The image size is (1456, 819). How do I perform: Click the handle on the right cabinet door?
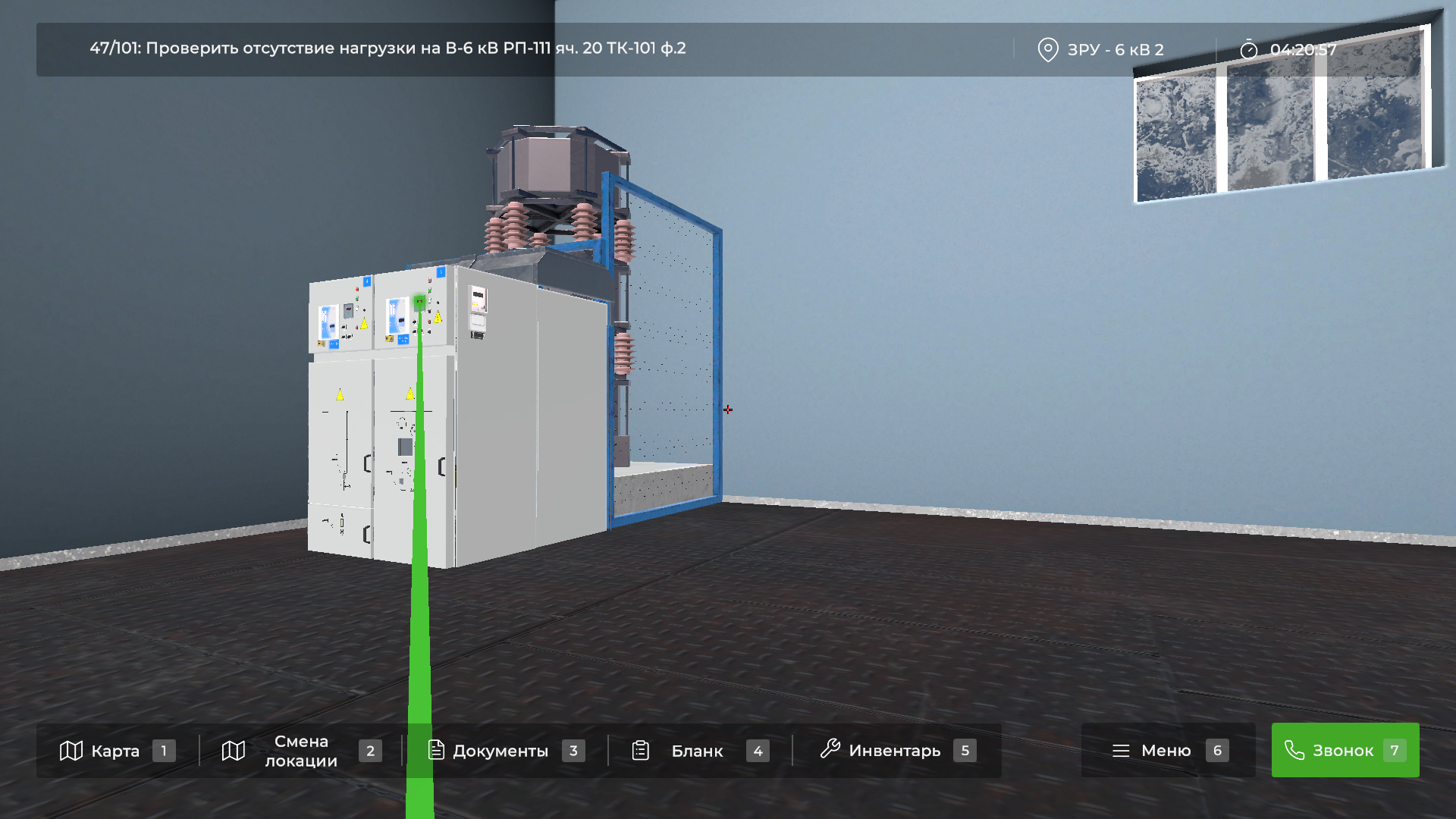tap(441, 466)
